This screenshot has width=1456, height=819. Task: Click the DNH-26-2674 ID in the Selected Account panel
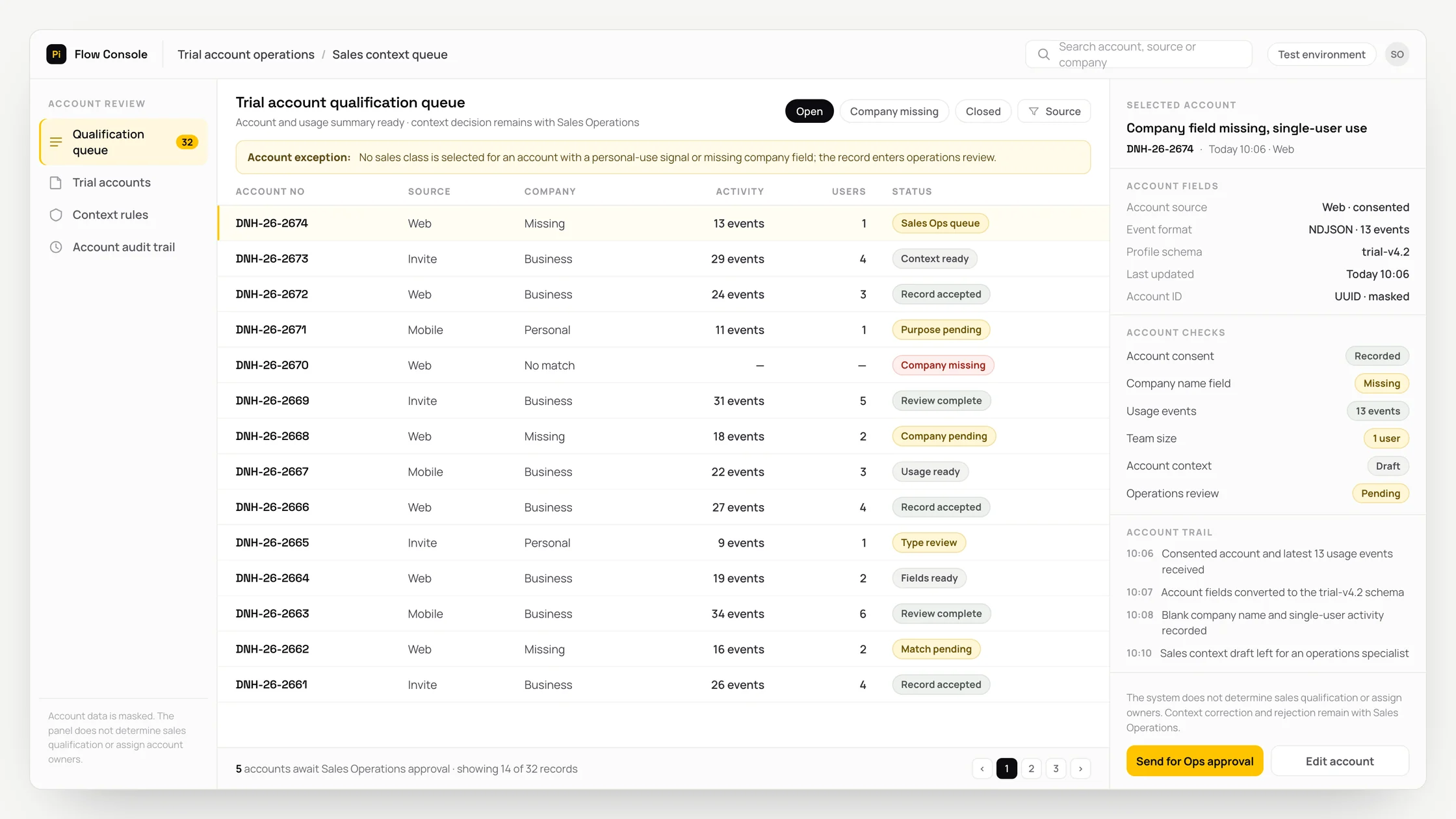pos(1160,149)
